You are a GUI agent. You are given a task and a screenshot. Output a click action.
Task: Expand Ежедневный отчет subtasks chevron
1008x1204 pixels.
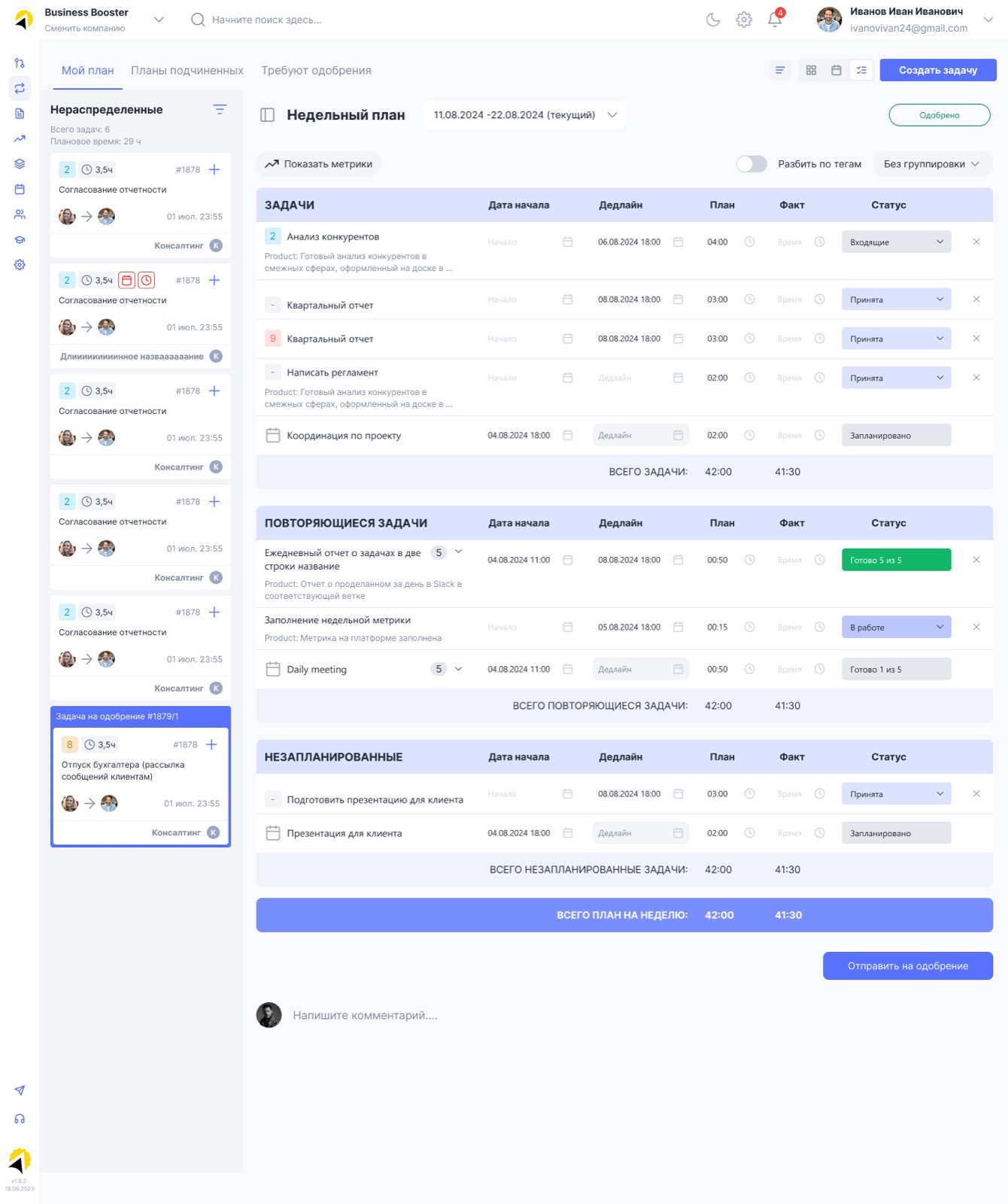[x=459, y=552]
